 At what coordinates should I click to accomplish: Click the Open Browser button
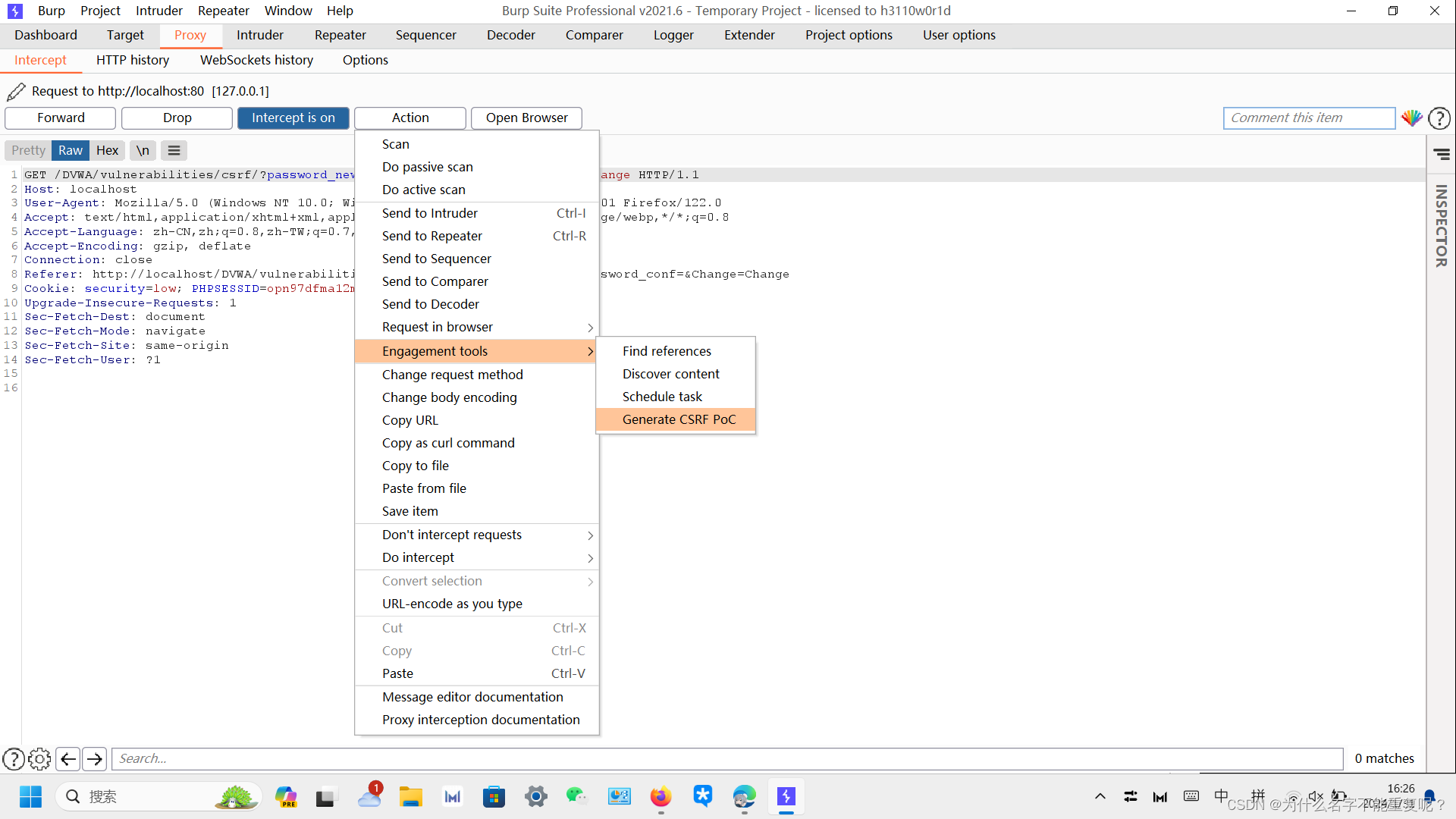[526, 118]
